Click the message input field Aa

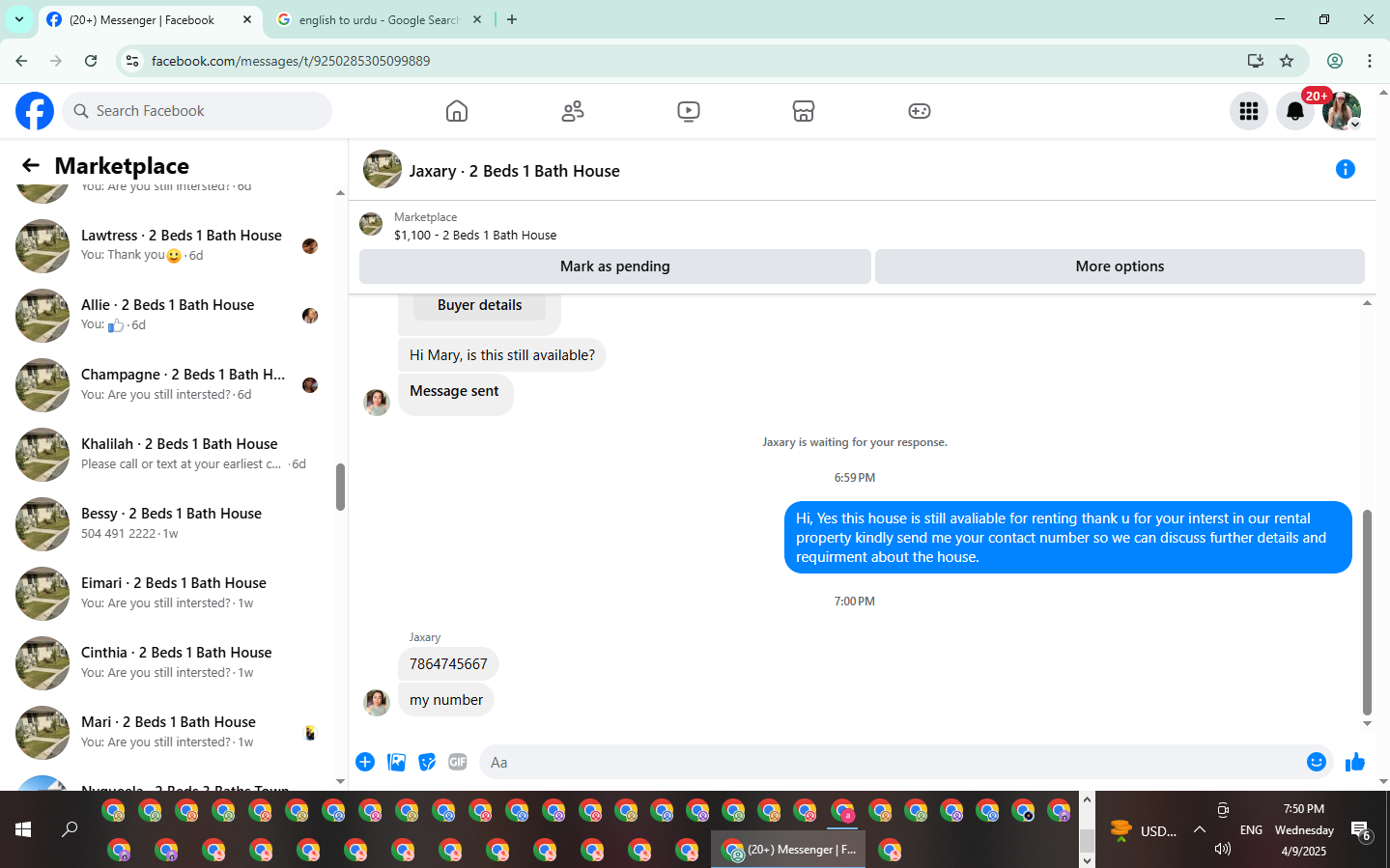point(894,762)
